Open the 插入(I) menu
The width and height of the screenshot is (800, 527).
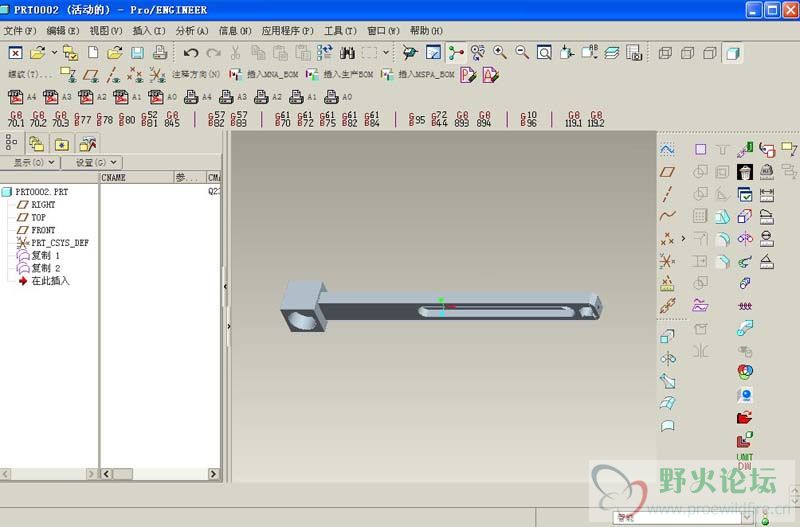coord(149,31)
